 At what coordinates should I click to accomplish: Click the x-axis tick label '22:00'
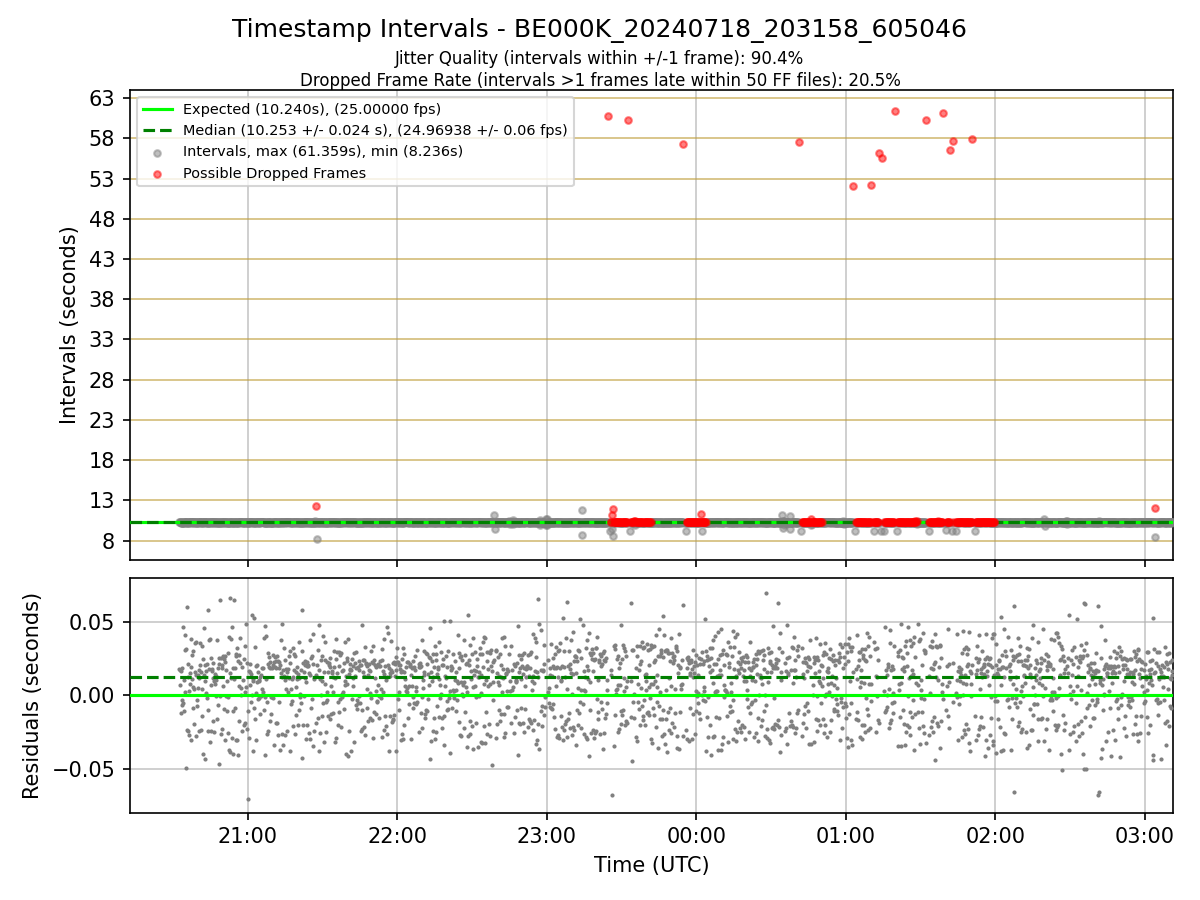coord(397,836)
